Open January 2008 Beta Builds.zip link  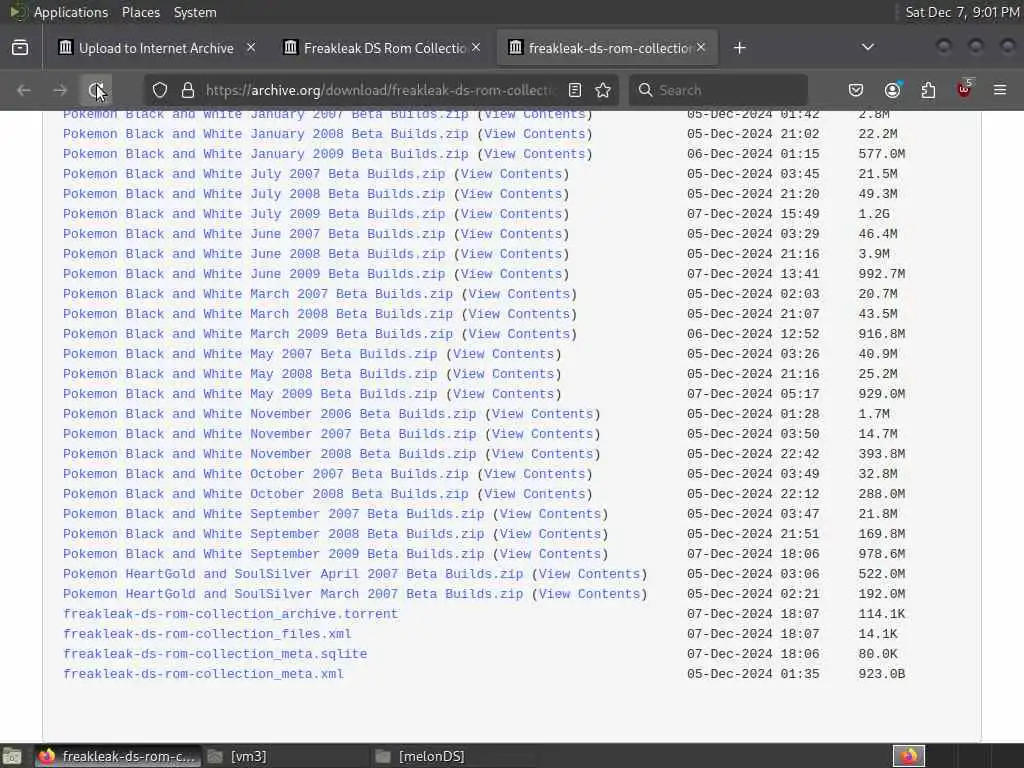(266, 134)
